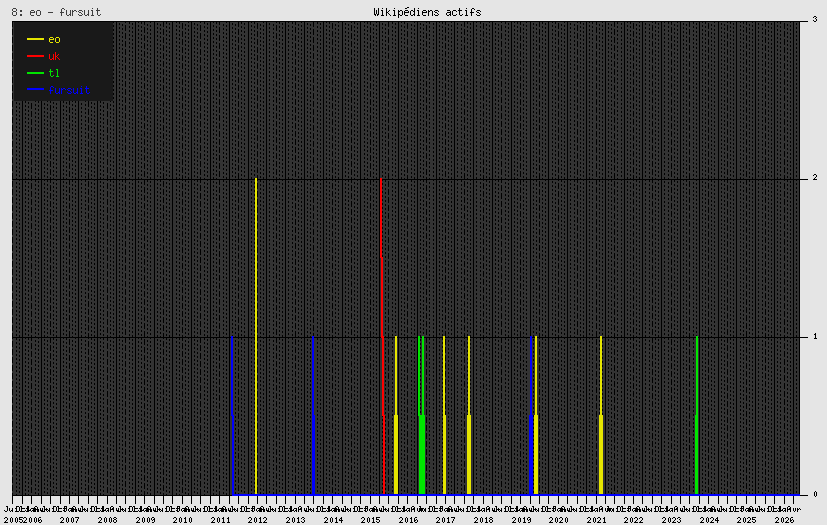Click the 2026 year label on axis
The height and width of the screenshot is (525, 827).
click(x=784, y=520)
